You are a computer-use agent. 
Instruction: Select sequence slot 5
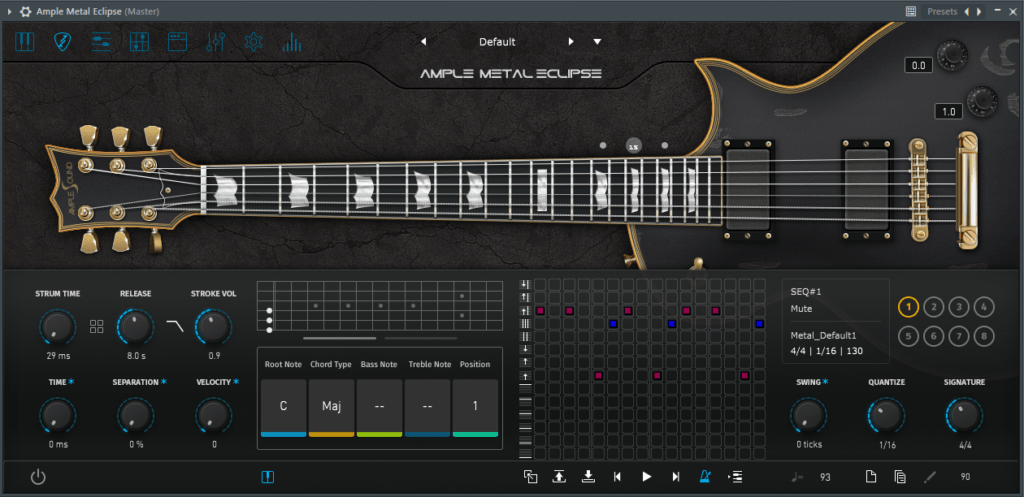[x=908, y=336]
